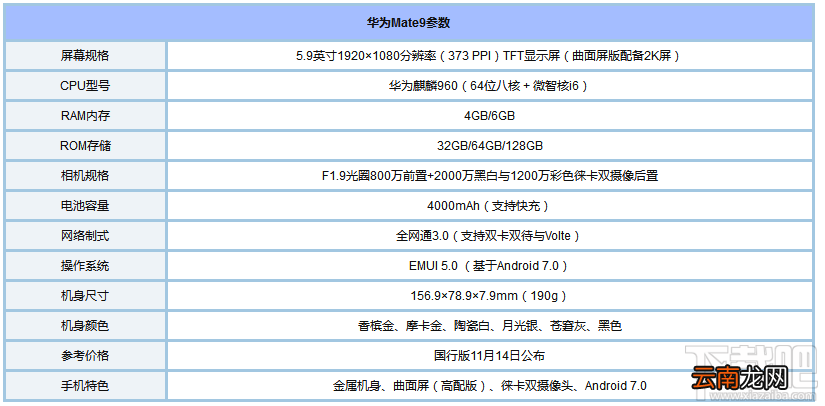Select the EMUI 5.0 system value

[489, 266]
